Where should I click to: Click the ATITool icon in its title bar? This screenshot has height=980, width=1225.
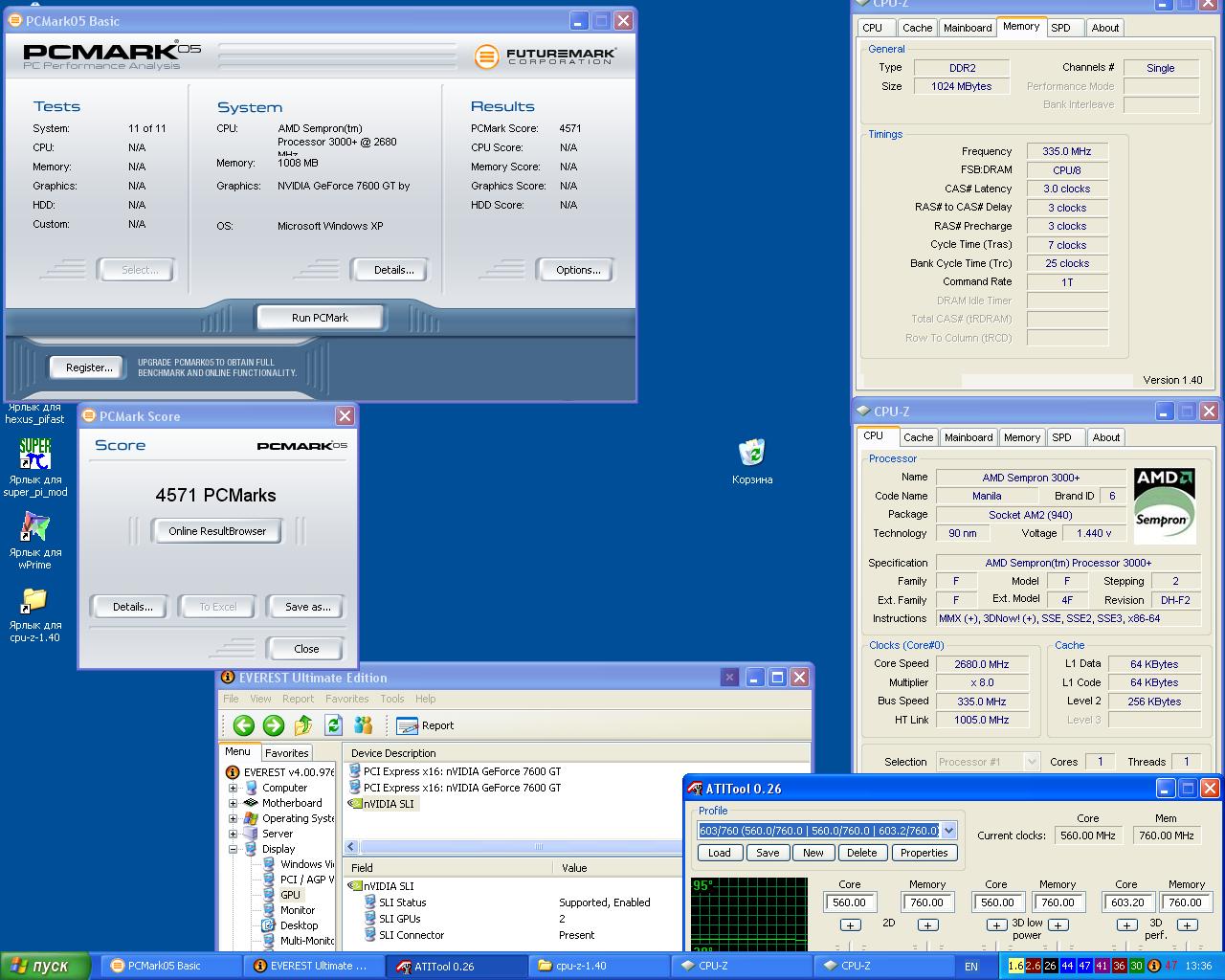click(x=695, y=789)
